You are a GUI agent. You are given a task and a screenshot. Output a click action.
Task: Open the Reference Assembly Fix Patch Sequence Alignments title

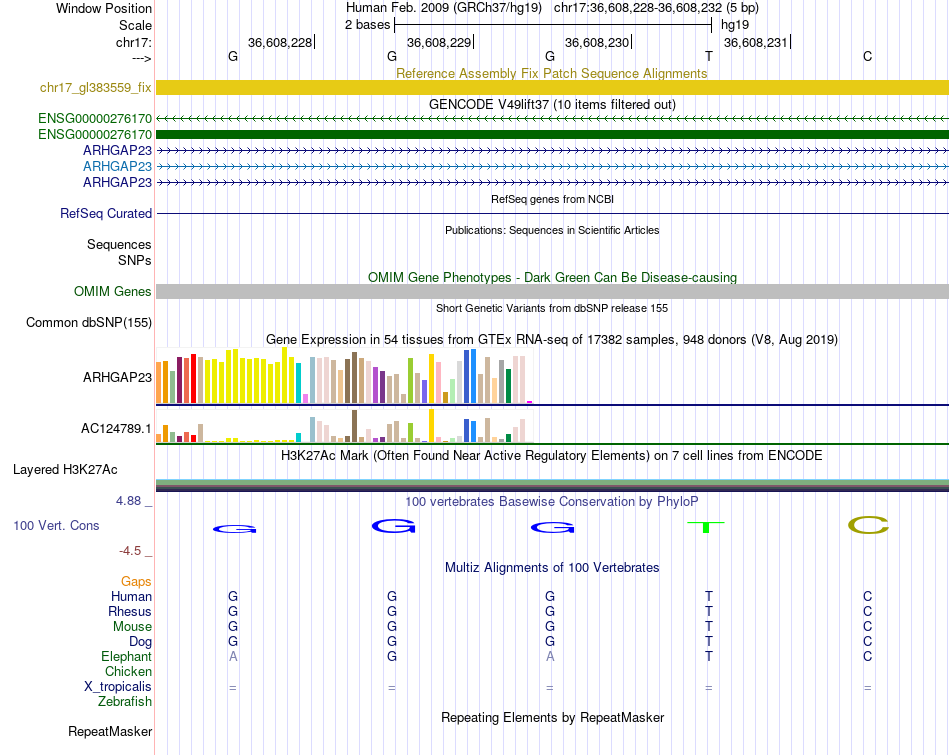click(551, 73)
